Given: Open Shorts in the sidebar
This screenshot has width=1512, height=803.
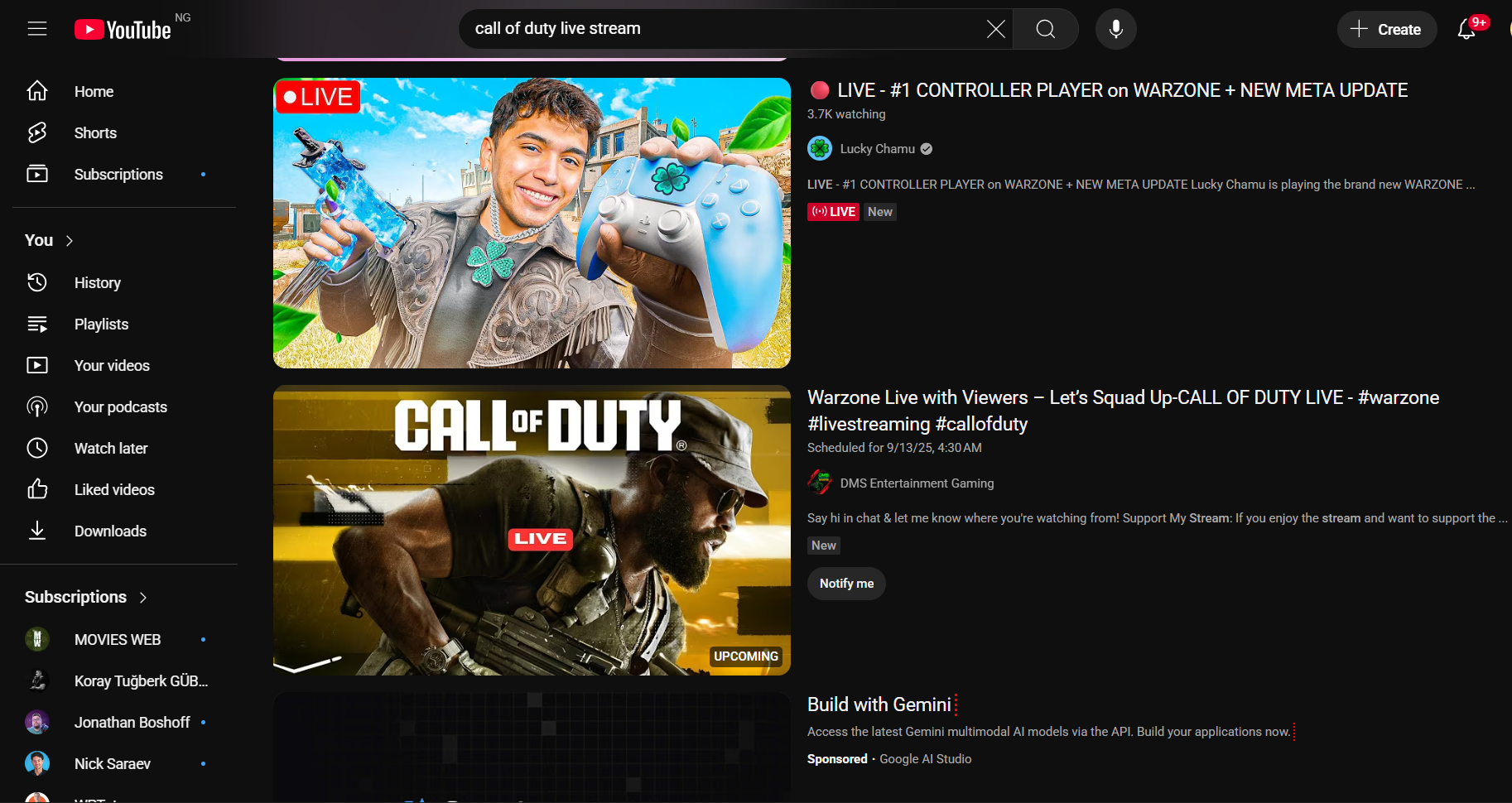Looking at the screenshot, I should coord(124,132).
